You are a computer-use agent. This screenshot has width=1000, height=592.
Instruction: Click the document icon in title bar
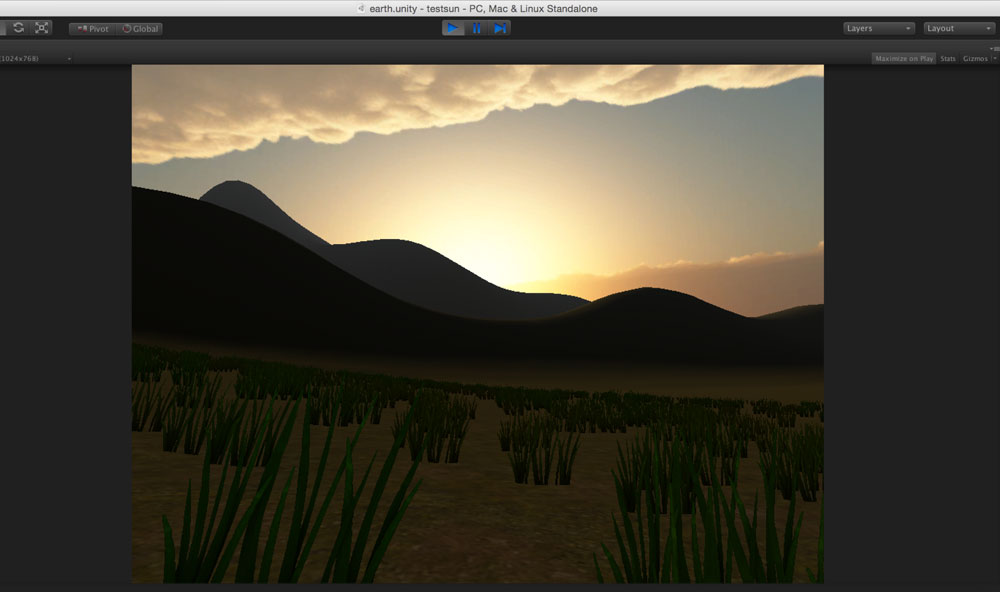coord(361,8)
